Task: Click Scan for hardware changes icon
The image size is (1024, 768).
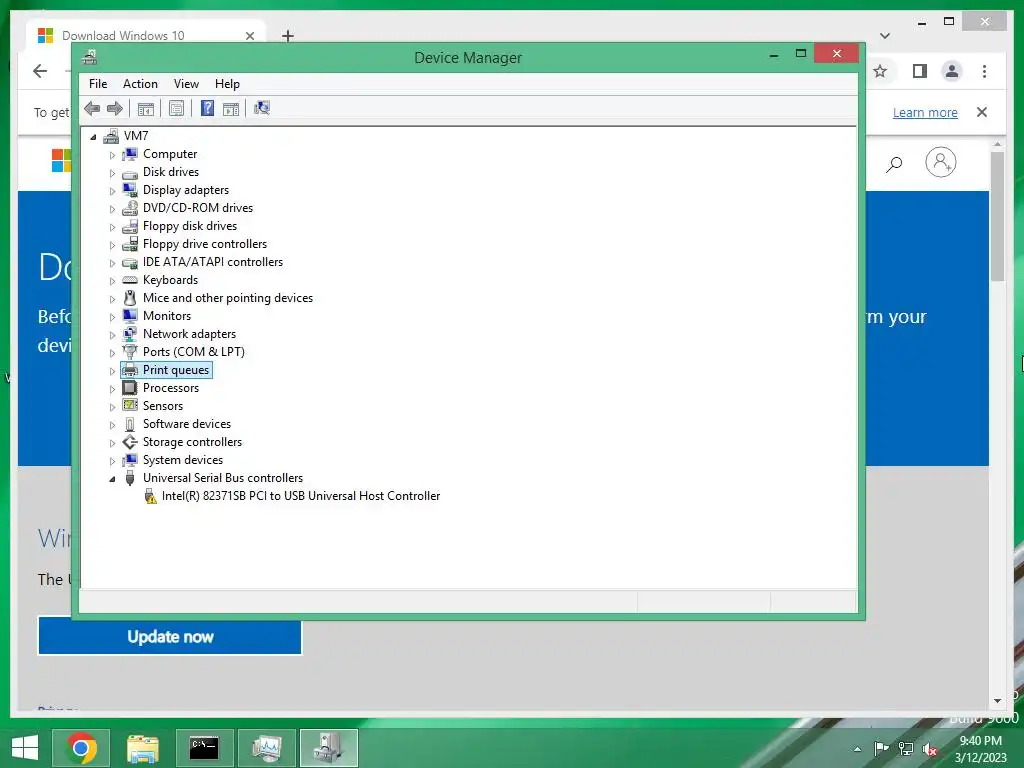Action: pos(262,108)
